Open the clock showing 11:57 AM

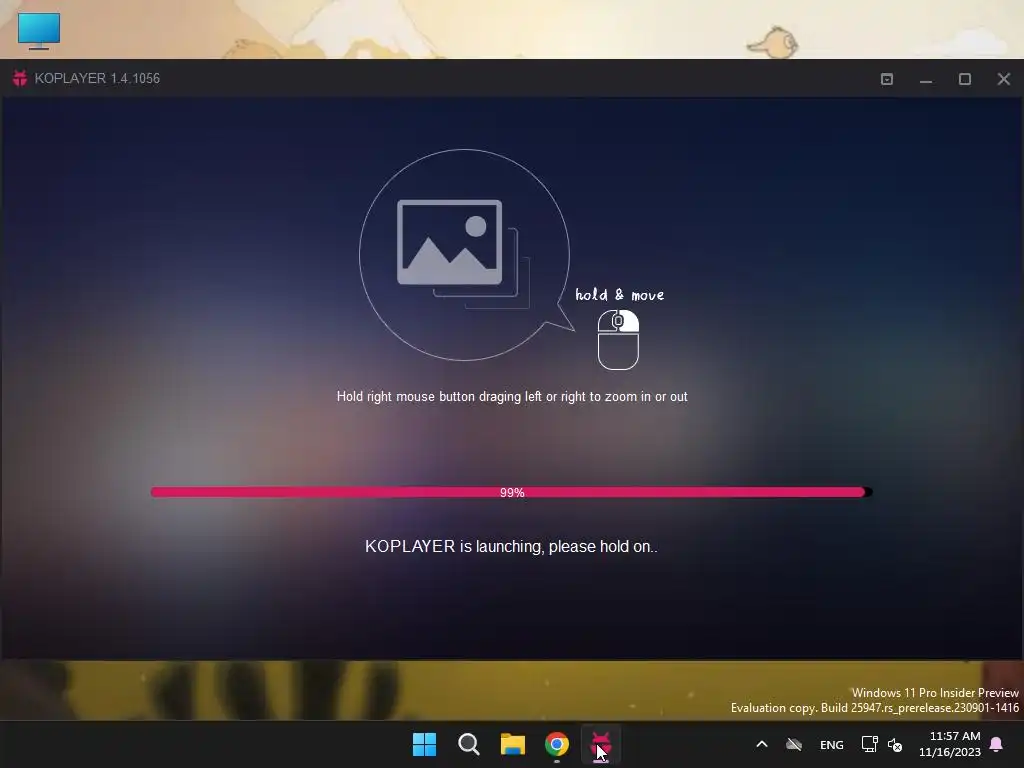click(x=950, y=744)
